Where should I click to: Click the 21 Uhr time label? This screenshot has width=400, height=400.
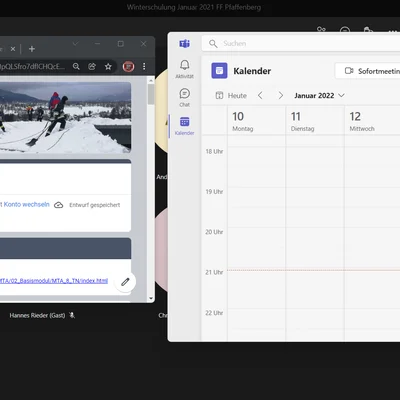coord(214,272)
